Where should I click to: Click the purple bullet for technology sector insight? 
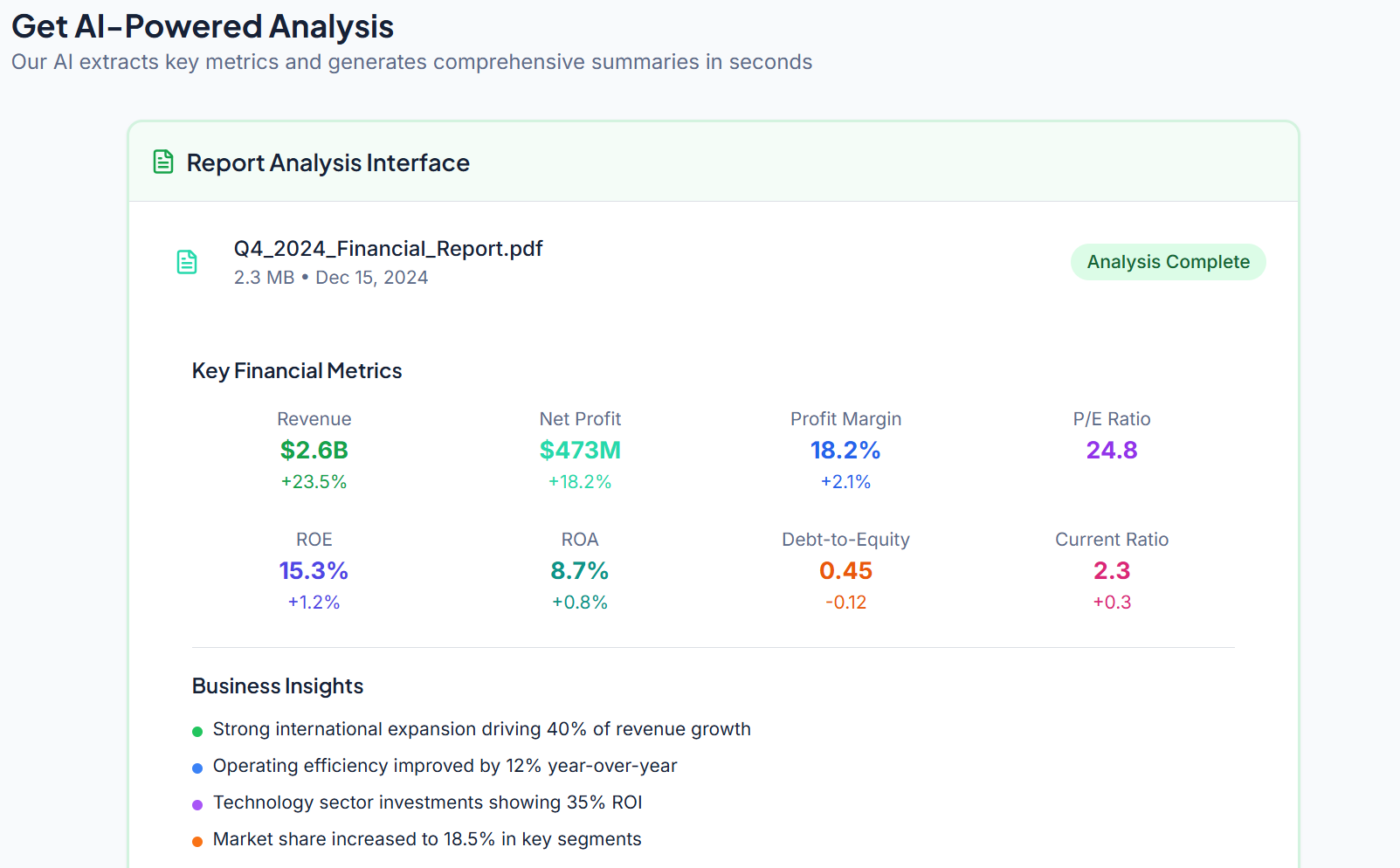tap(197, 803)
